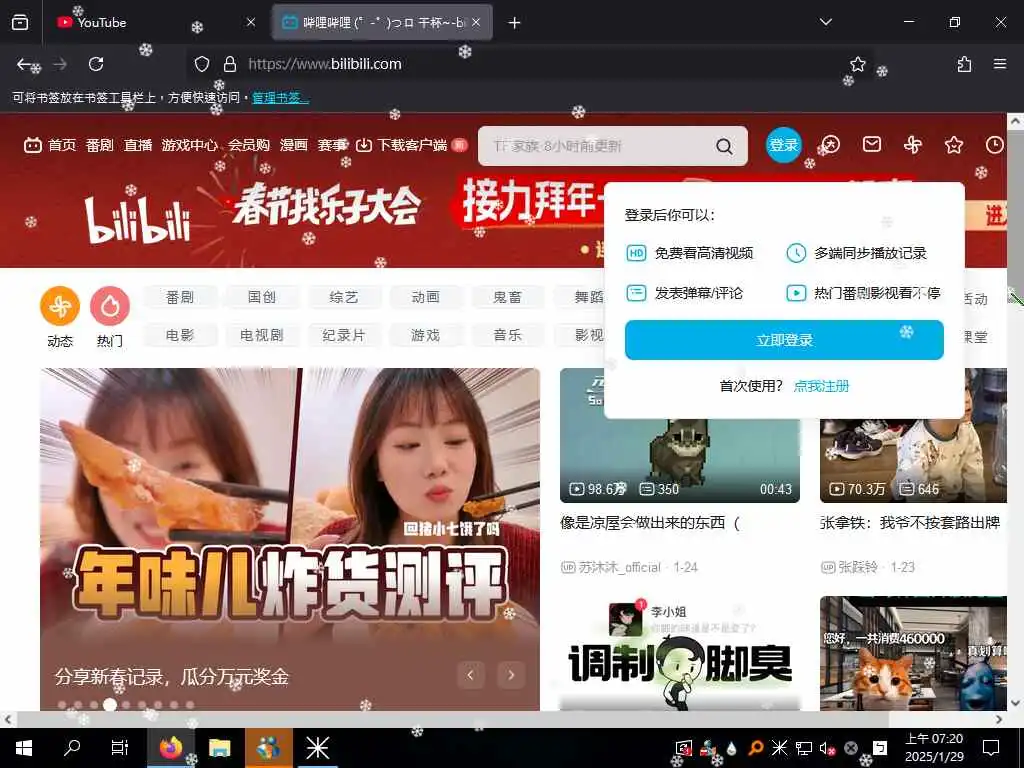
Task: Select the 音乐 category
Action: click(507, 335)
